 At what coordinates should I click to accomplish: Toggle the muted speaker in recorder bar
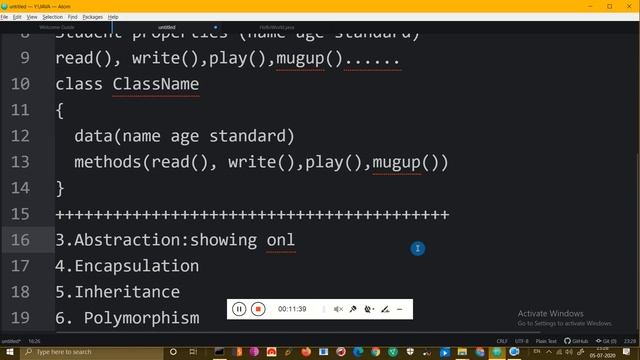coord(338,309)
